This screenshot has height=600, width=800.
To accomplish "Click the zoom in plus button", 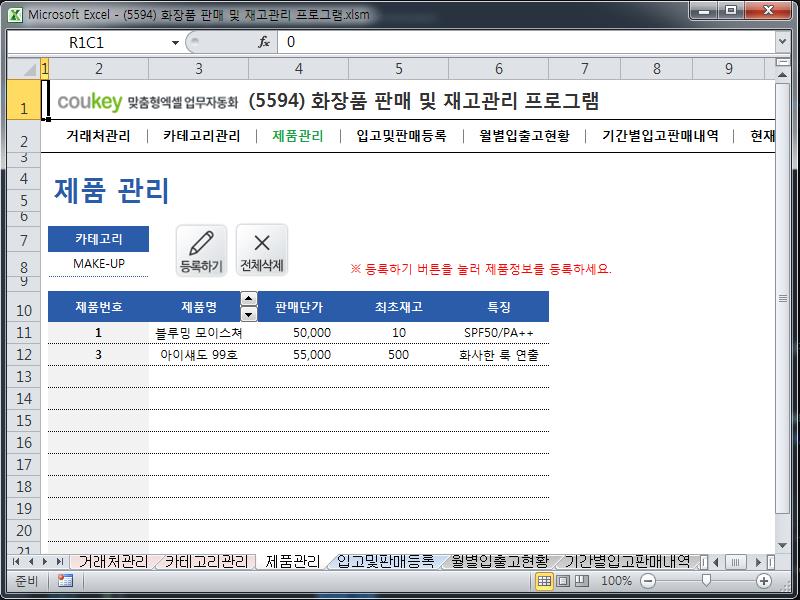I will pyautogui.click(x=764, y=581).
